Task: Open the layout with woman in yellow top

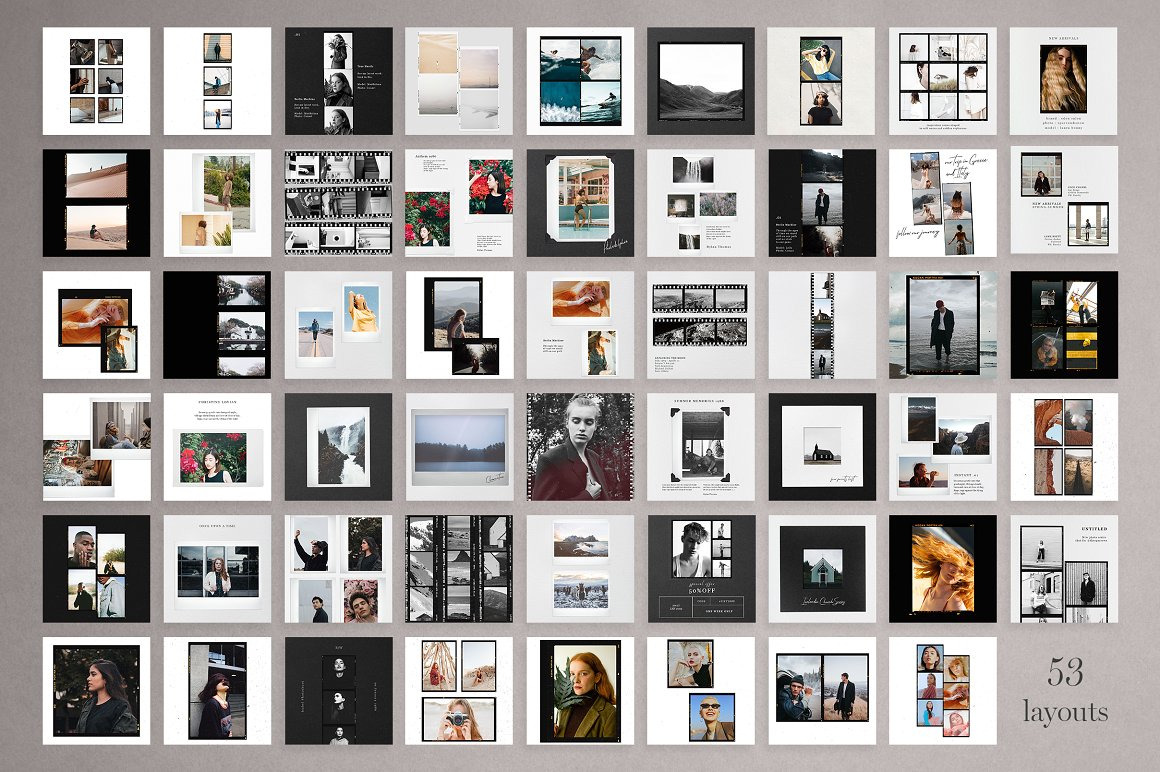Action: point(822,81)
